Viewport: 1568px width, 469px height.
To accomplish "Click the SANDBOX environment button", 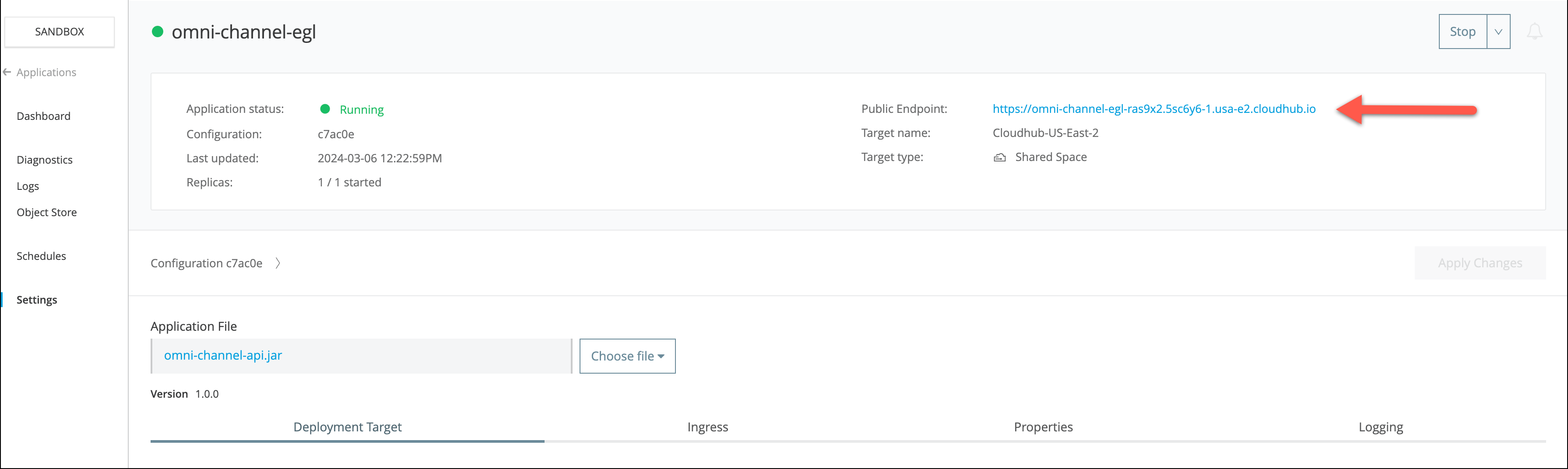I will click(x=60, y=31).
